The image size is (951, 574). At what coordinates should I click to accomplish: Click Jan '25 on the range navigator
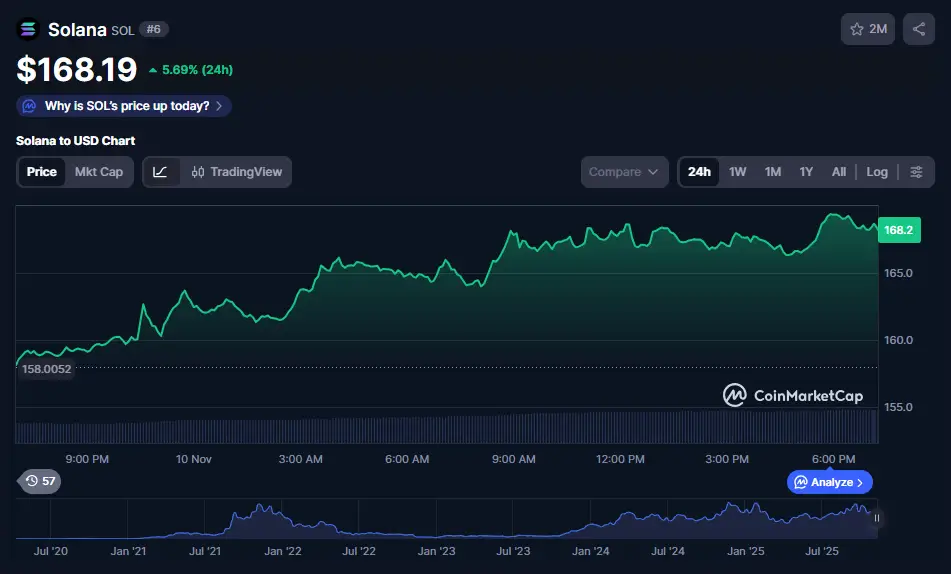coord(745,551)
